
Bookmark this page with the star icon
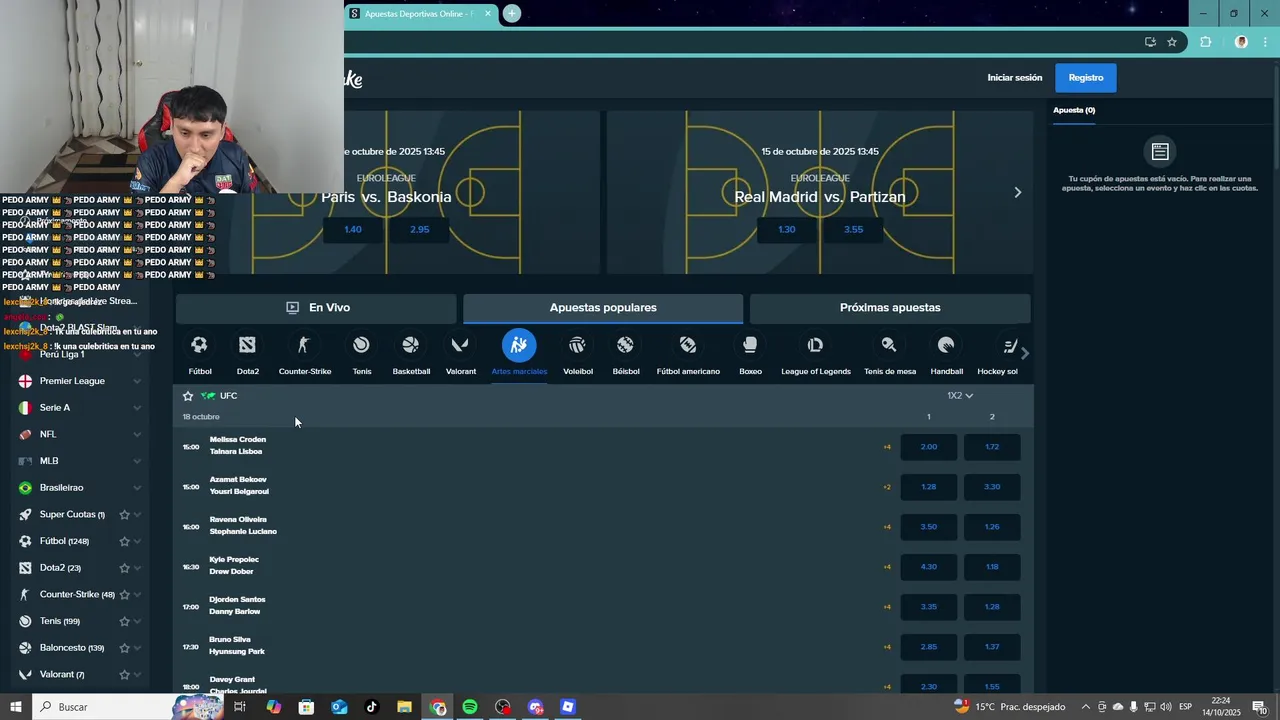click(x=1172, y=42)
